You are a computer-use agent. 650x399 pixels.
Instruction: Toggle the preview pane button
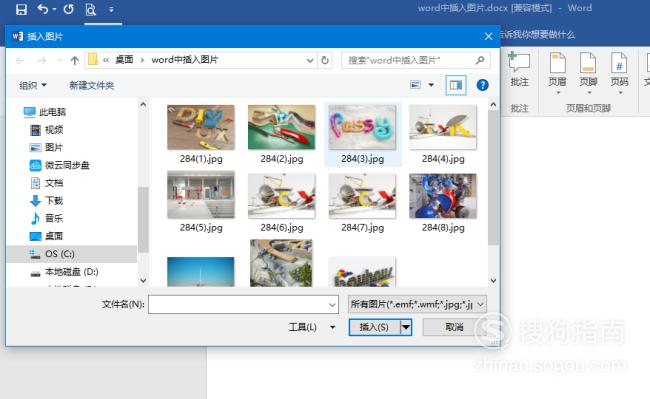tap(456, 85)
